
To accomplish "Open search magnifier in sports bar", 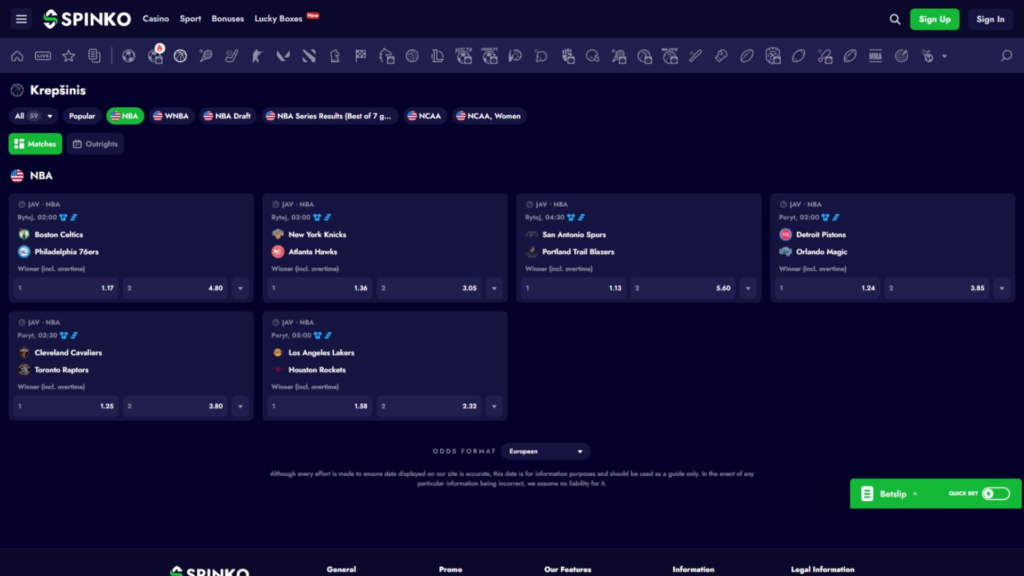I will [1006, 56].
